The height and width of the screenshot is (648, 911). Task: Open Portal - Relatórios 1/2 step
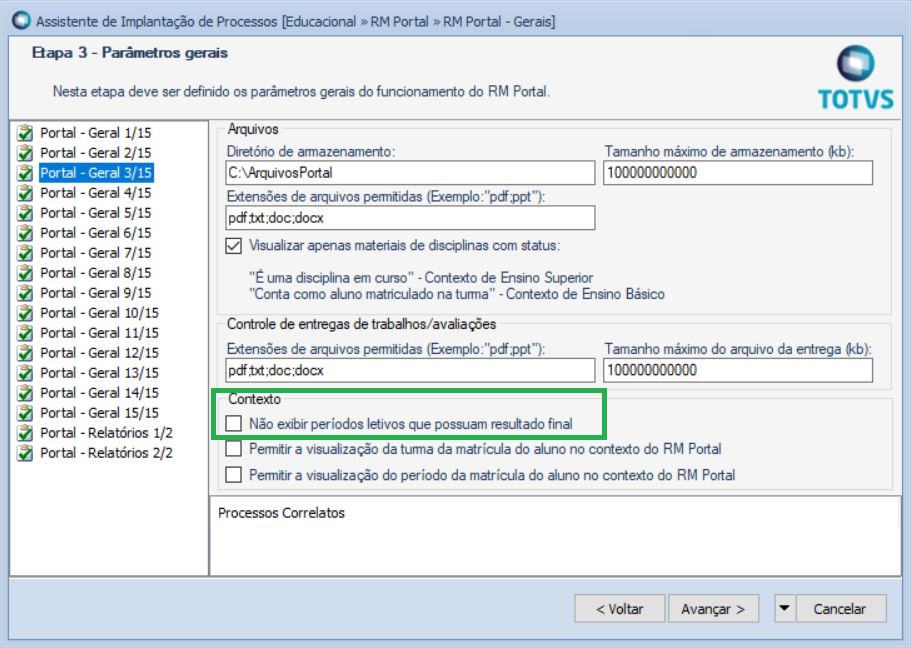pos(106,433)
